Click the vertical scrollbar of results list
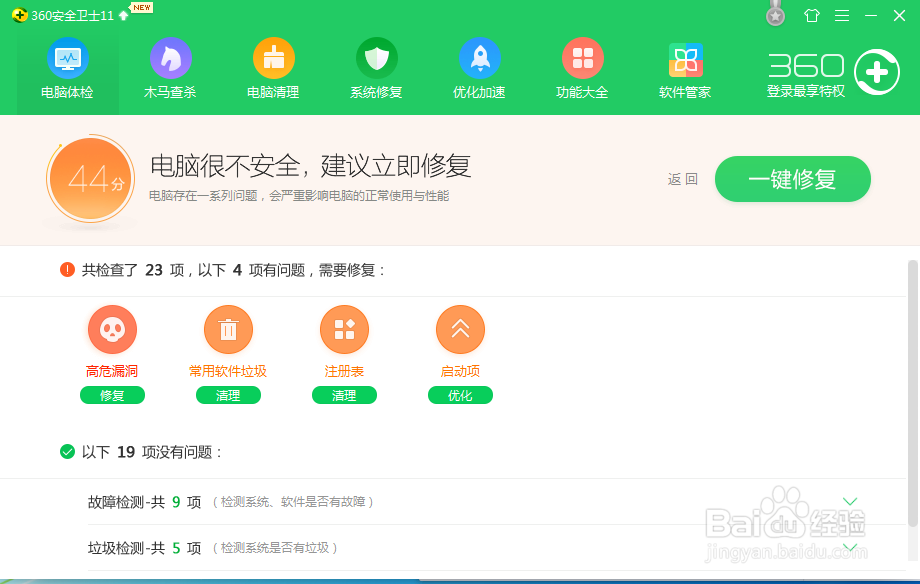The image size is (920, 584). (x=912, y=393)
